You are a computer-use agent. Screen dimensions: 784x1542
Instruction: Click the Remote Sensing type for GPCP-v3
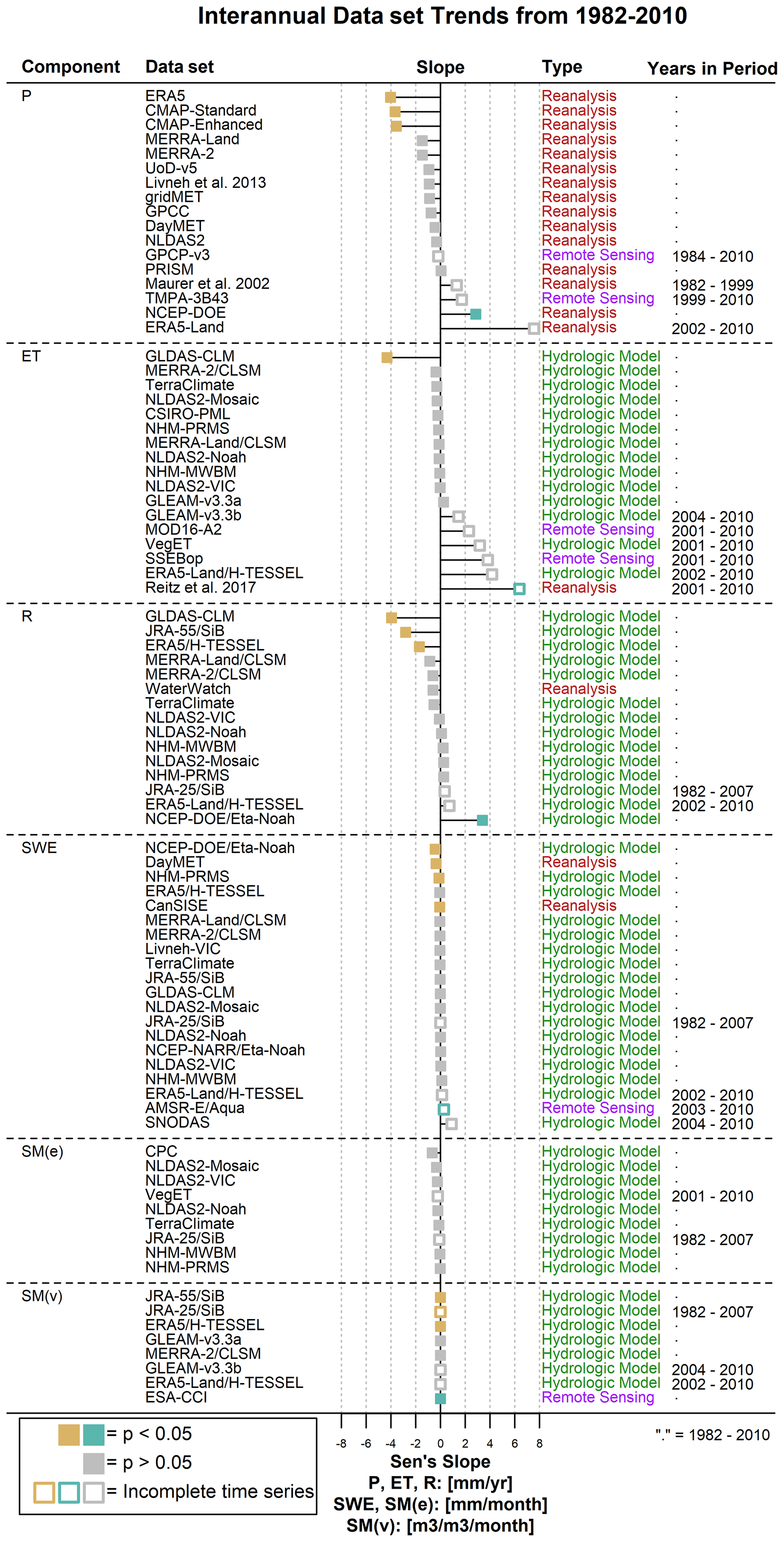pyautogui.click(x=597, y=255)
